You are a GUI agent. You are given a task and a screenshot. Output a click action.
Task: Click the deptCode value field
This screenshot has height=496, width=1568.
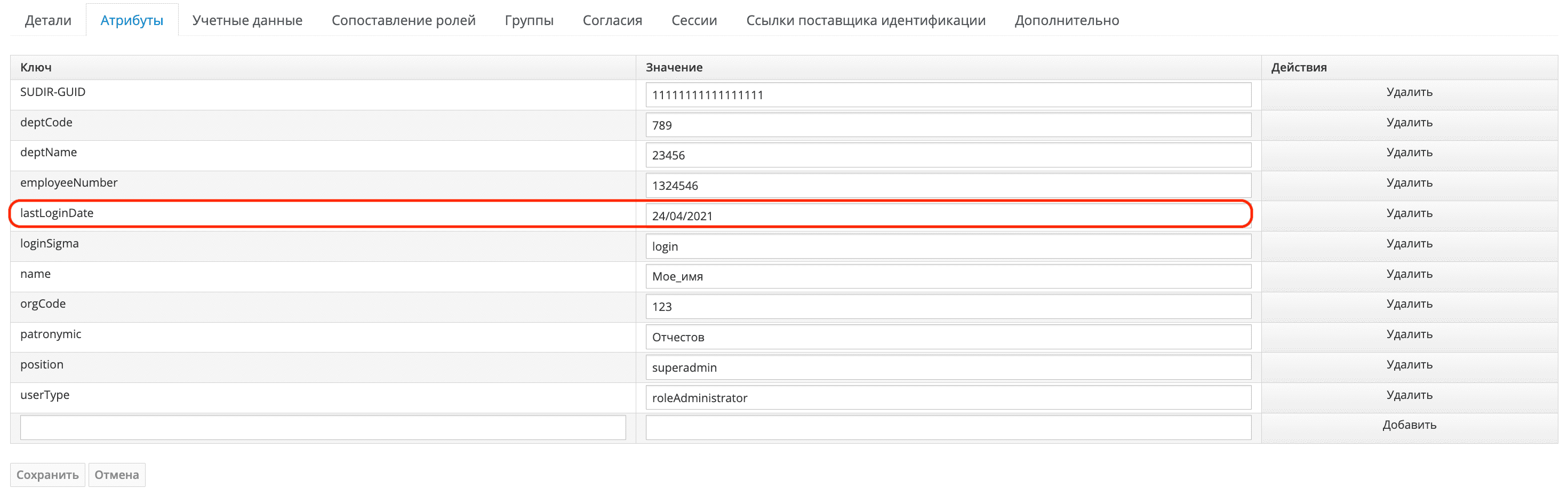pos(948,125)
